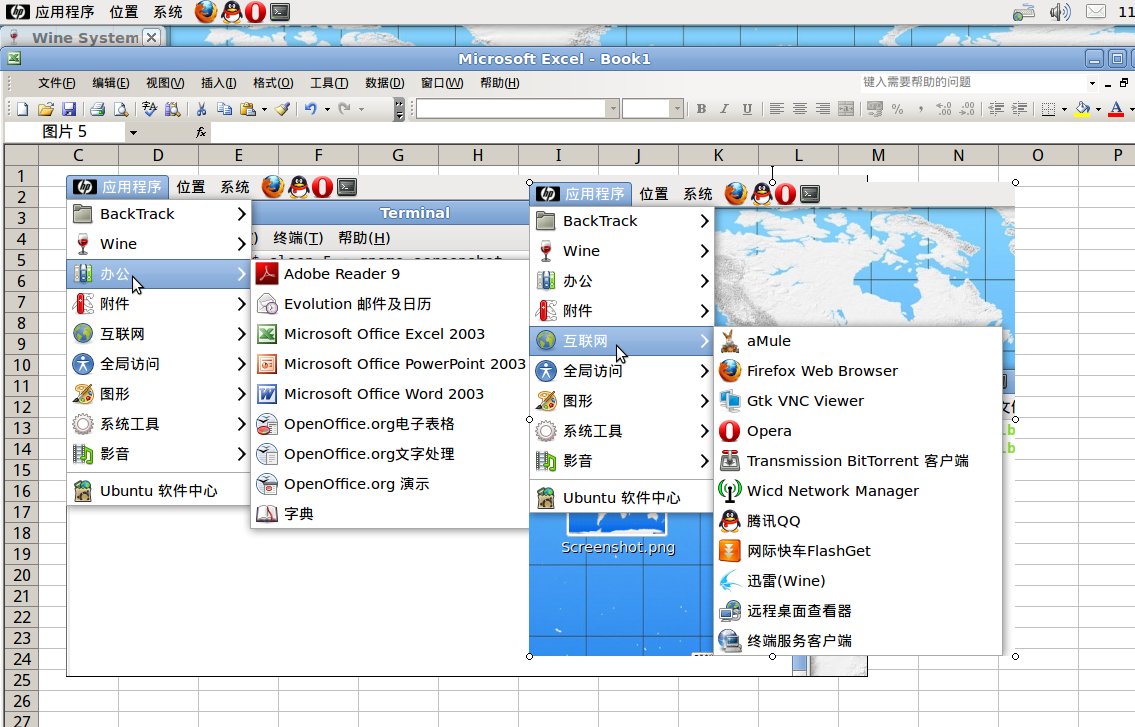Toggle Align Left
Image resolution: width=1135 pixels, height=727 pixels.
[776, 109]
